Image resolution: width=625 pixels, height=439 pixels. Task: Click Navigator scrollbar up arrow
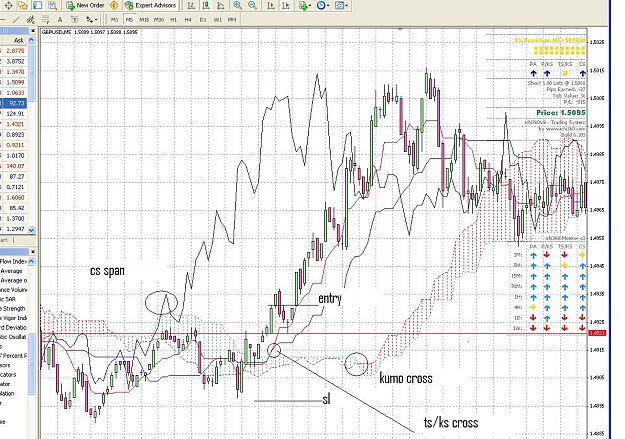[31, 261]
